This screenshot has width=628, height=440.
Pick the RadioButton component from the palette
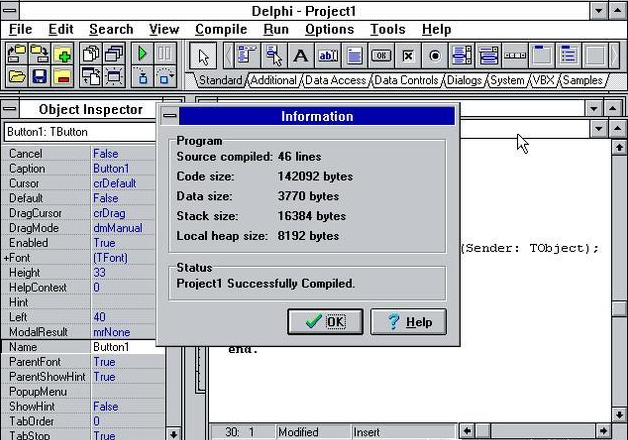(435, 55)
